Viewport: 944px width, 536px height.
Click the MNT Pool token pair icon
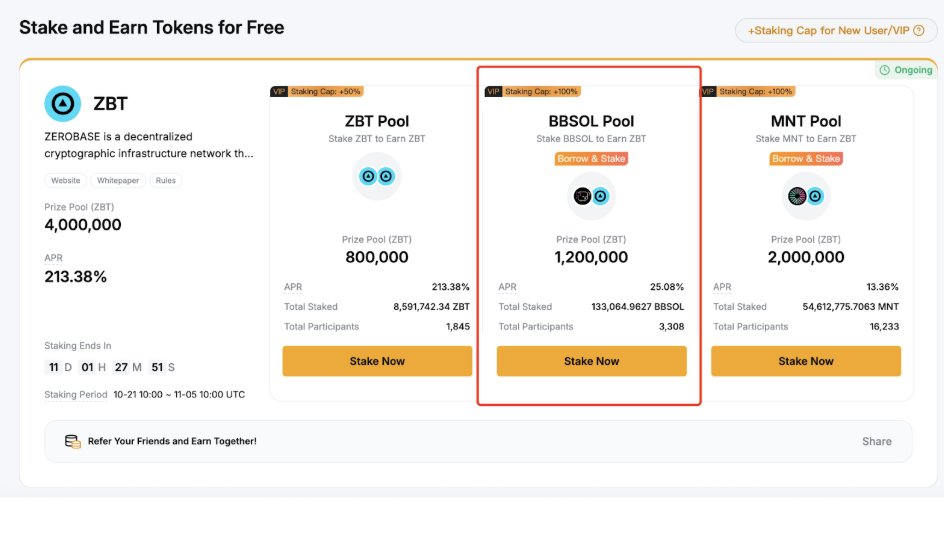[806, 196]
